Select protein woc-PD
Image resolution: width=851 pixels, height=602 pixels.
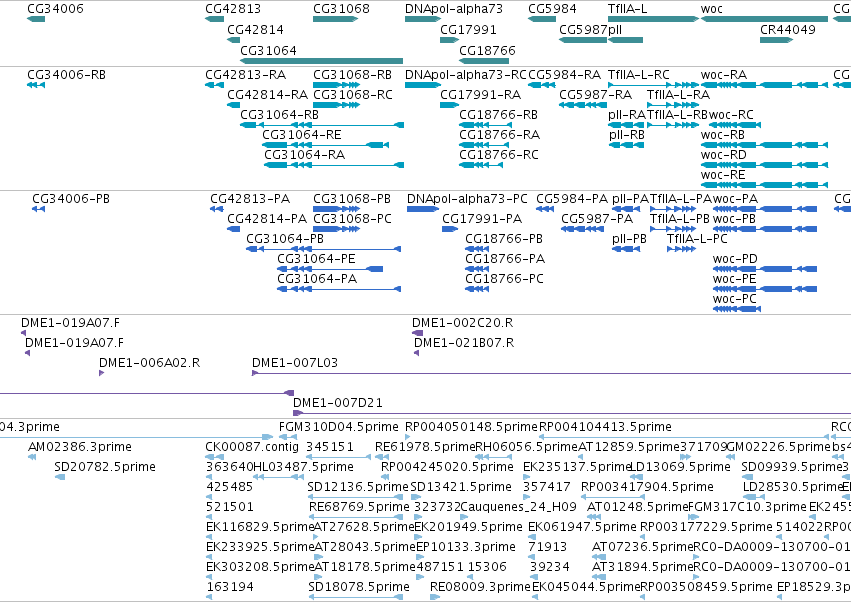pos(765,269)
